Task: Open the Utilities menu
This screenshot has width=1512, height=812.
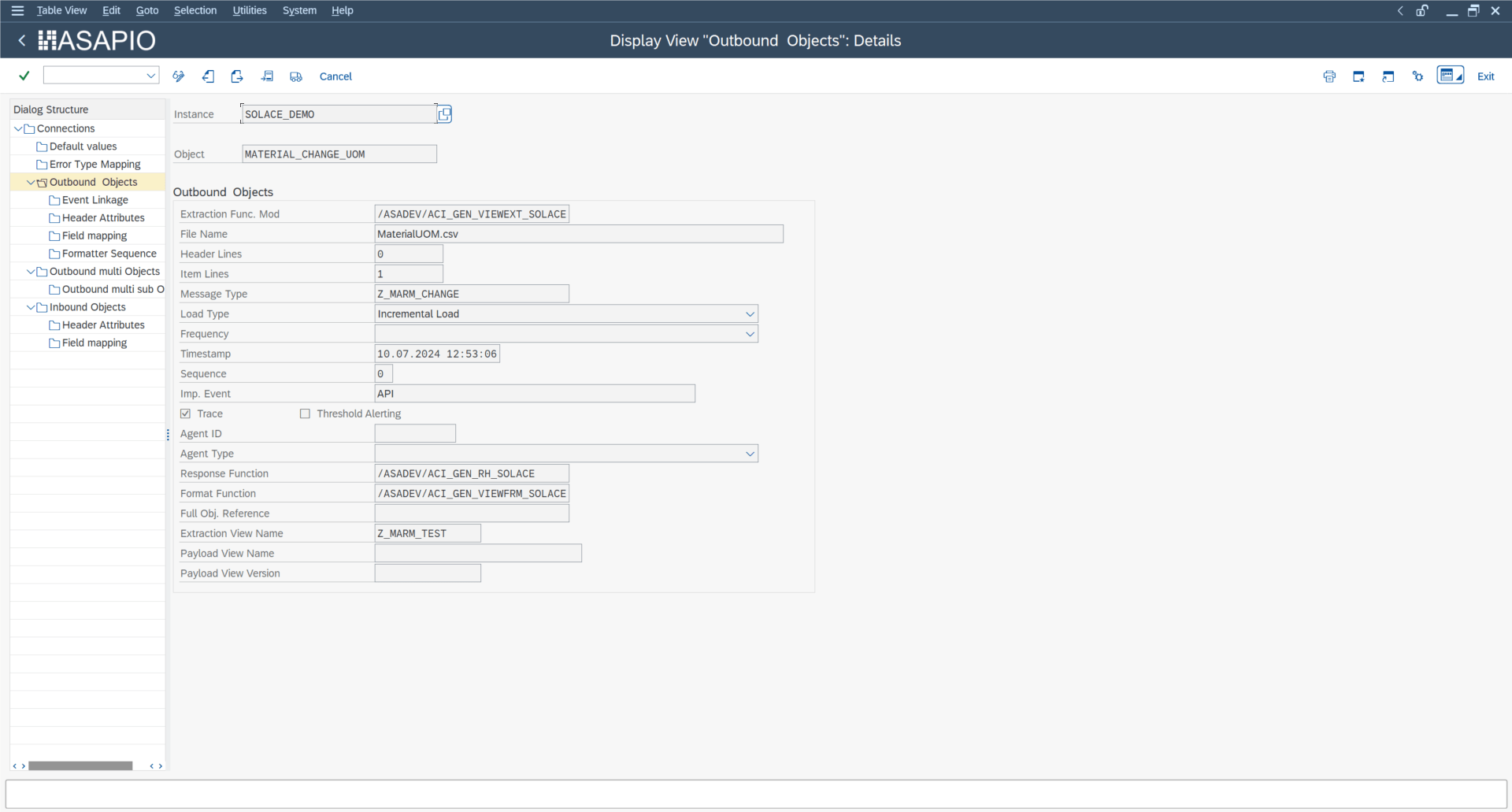Action: [x=250, y=10]
